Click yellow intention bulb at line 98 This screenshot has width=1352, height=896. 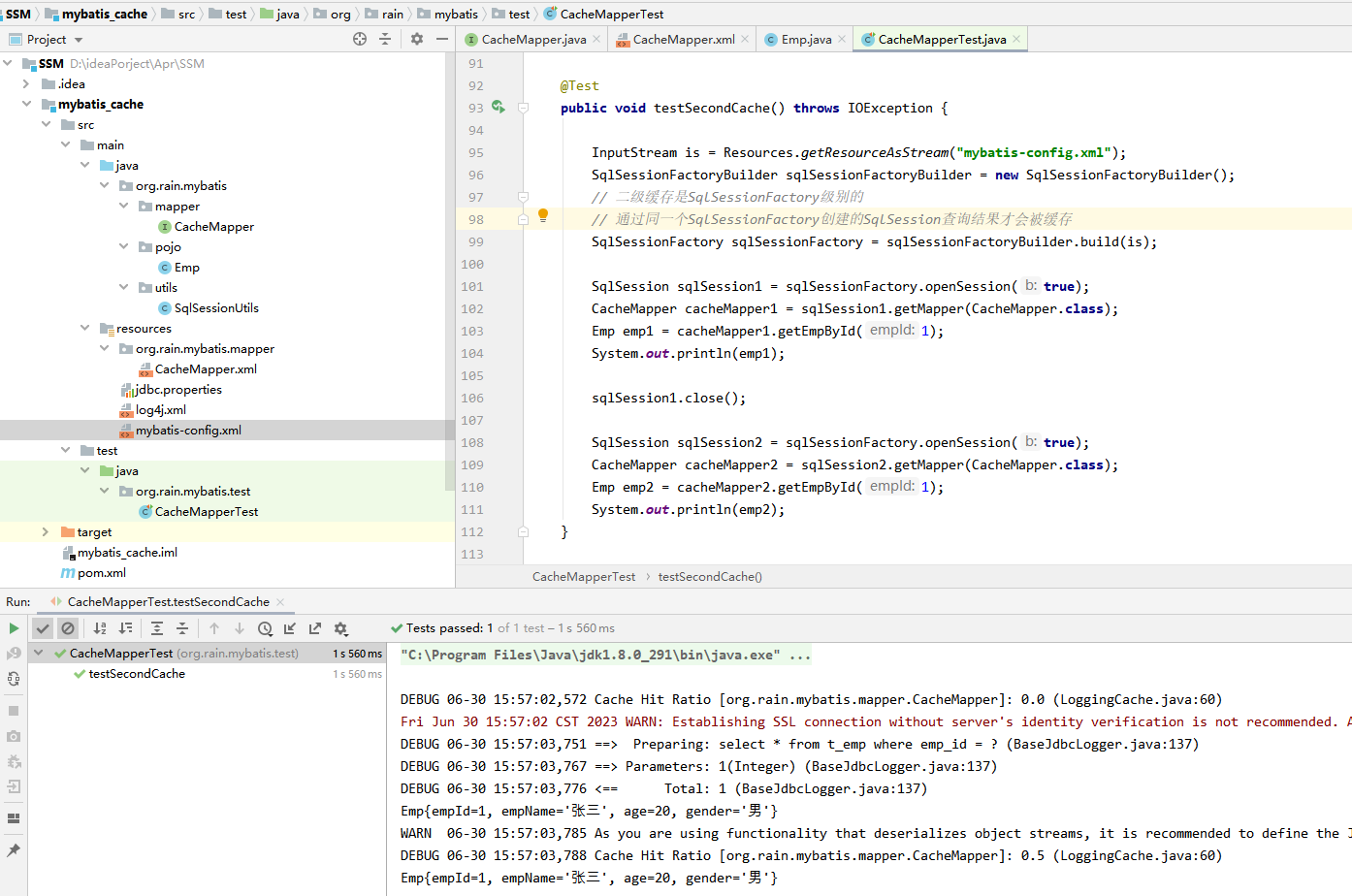543,215
